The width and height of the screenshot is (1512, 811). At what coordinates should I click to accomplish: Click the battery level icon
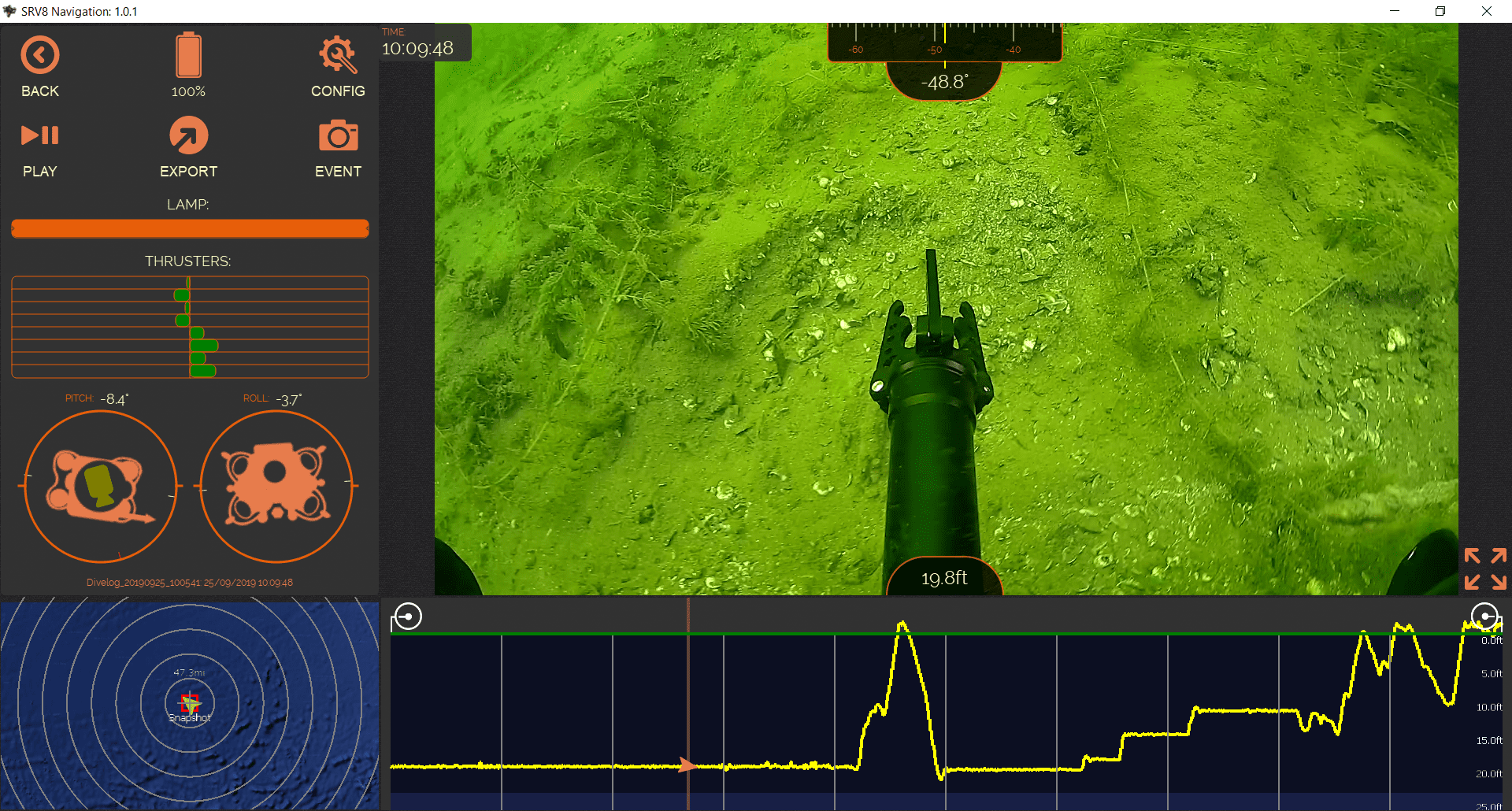(188, 55)
